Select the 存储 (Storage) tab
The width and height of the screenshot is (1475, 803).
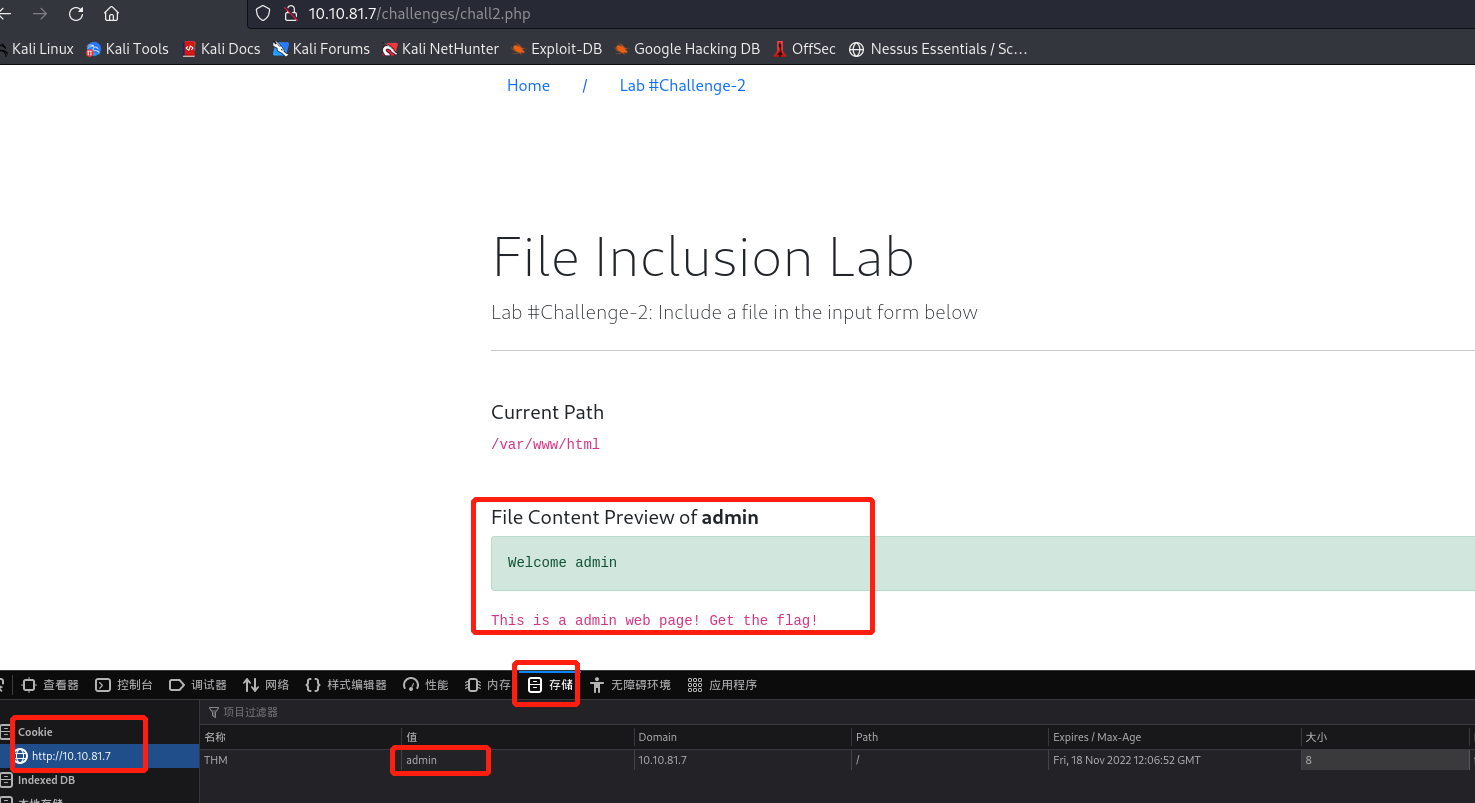pos(551,685)
